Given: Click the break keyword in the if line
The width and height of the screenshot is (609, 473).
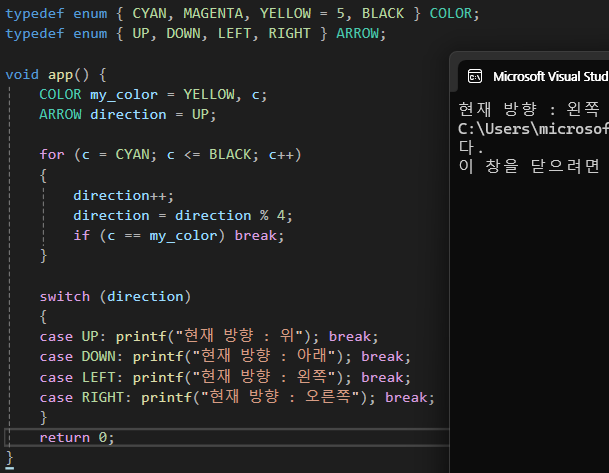Looking at the screenshot, I should 255,236.
